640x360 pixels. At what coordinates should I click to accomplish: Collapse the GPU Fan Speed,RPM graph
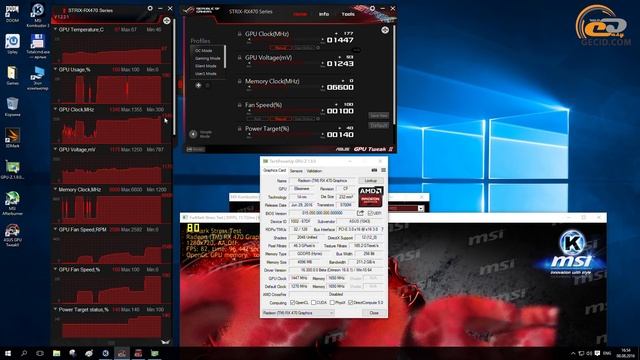55,229
